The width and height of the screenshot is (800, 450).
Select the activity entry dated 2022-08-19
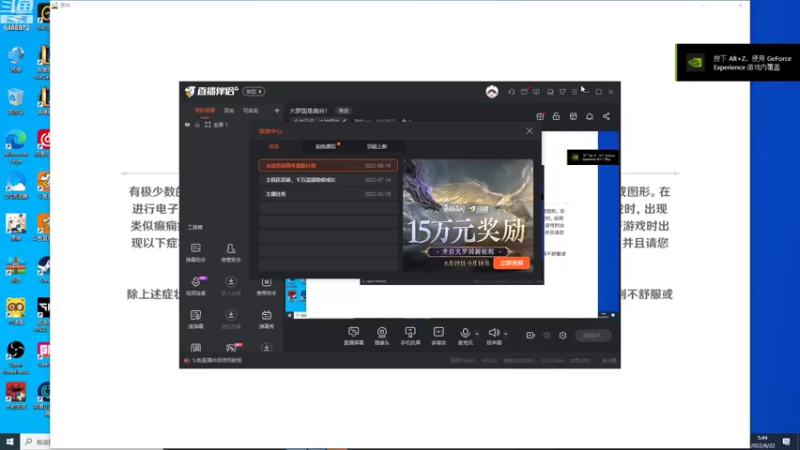pos(328,165)
